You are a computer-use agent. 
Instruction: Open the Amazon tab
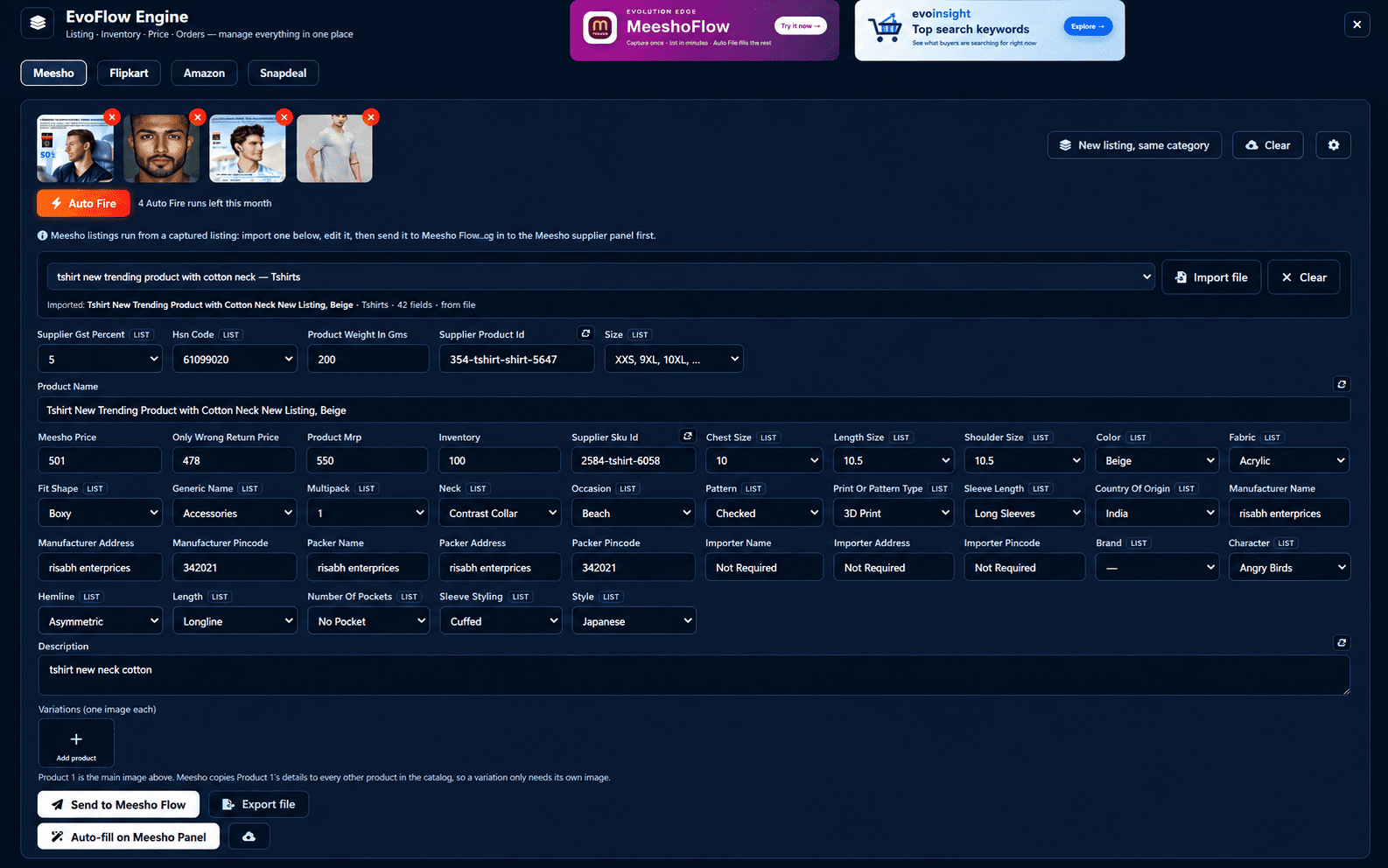[x=204, y=73]
